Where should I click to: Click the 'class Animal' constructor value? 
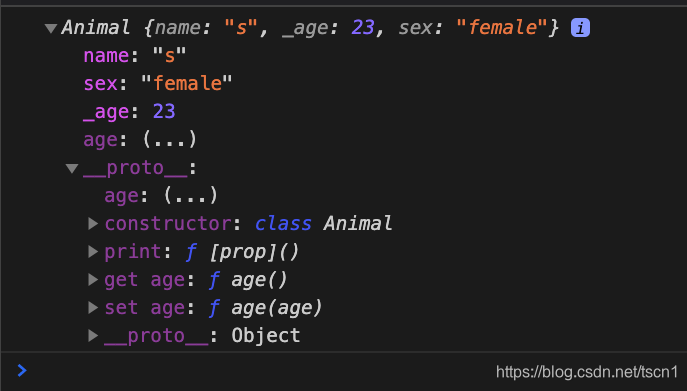[323, 224]
